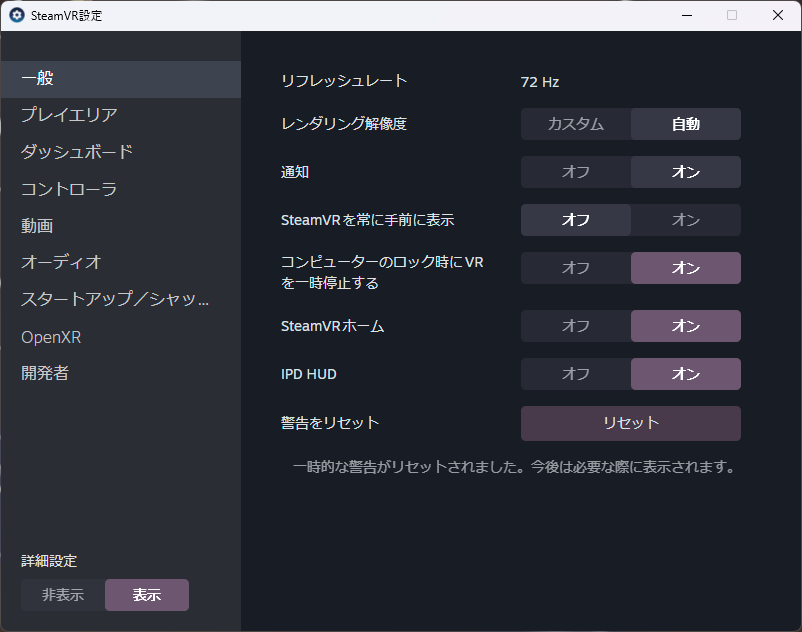Enable コンピューターのロック時にVRを一時停止する
This screenshot has height=632, width=802.
(x=686, y=268)
